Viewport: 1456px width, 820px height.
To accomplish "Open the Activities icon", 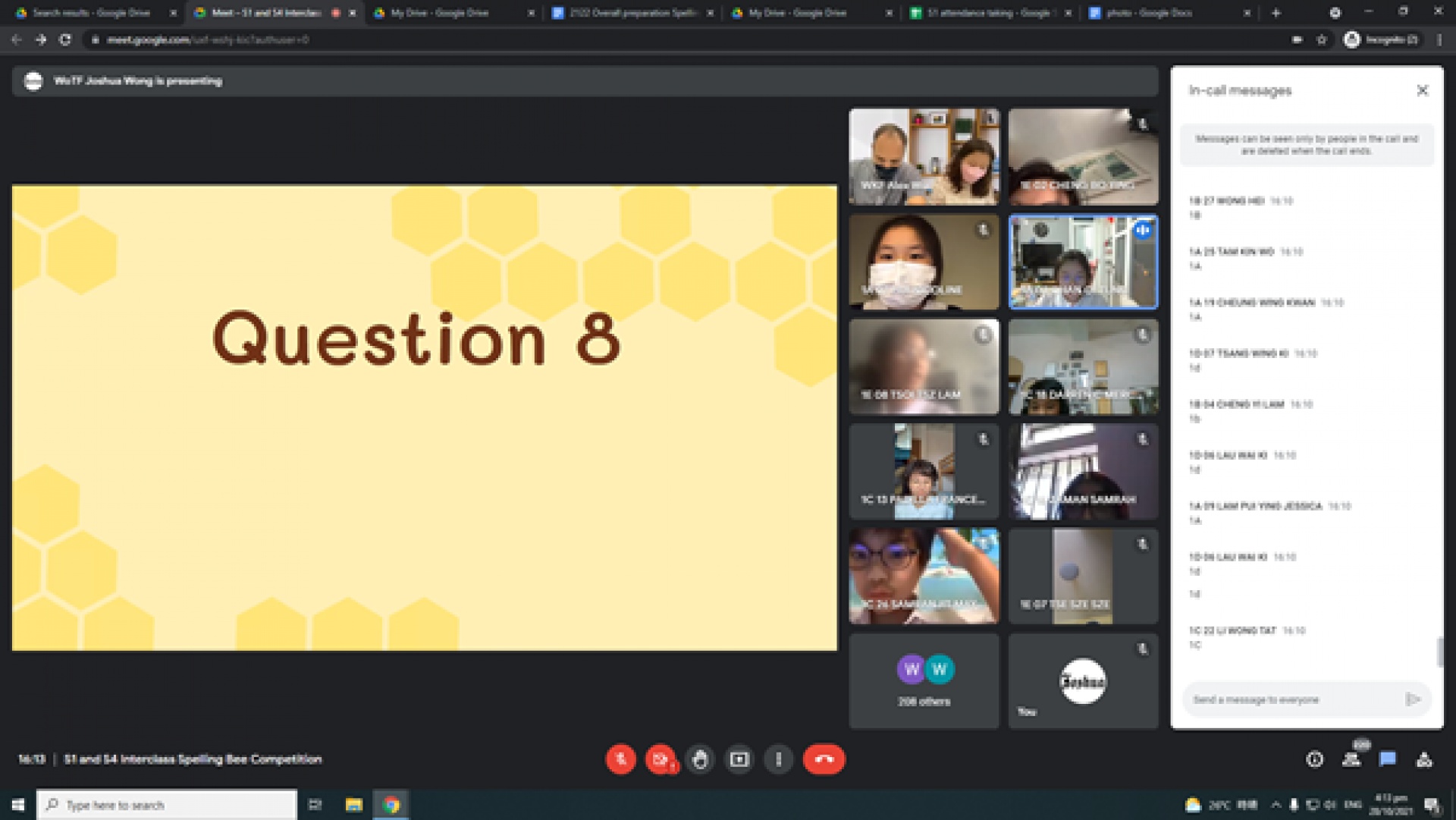I will [1424, 759].
